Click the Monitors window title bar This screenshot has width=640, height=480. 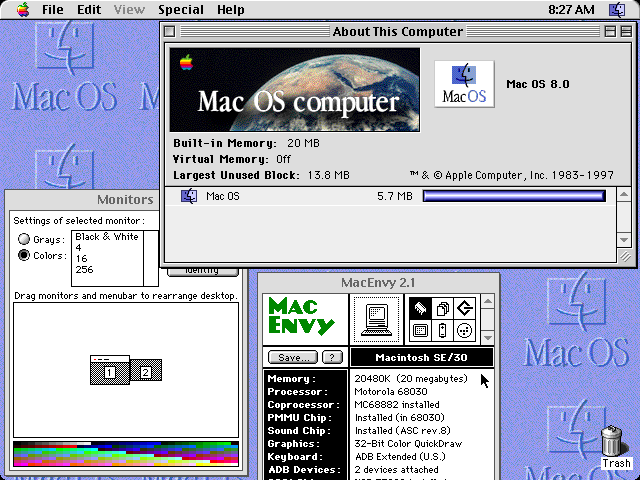[x=83, y=199]
